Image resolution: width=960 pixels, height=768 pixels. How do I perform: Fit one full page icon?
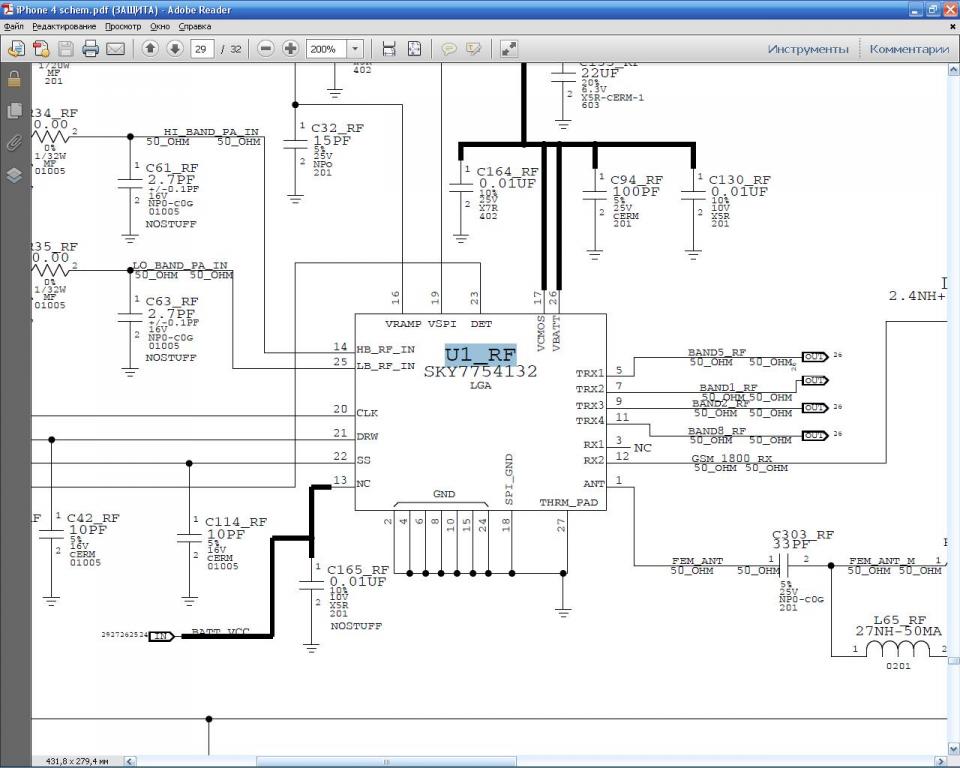click(414, 48)
